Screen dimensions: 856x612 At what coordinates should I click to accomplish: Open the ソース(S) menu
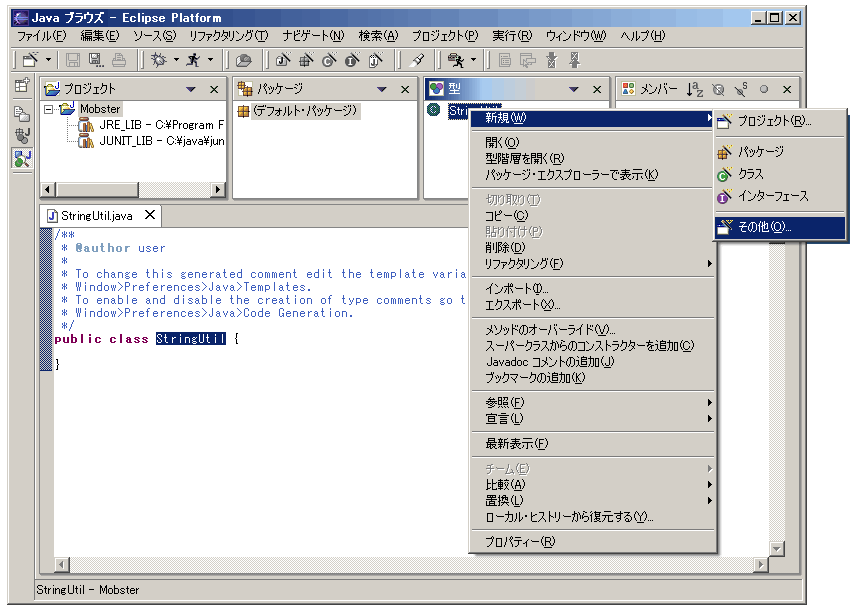coord(154,36)
